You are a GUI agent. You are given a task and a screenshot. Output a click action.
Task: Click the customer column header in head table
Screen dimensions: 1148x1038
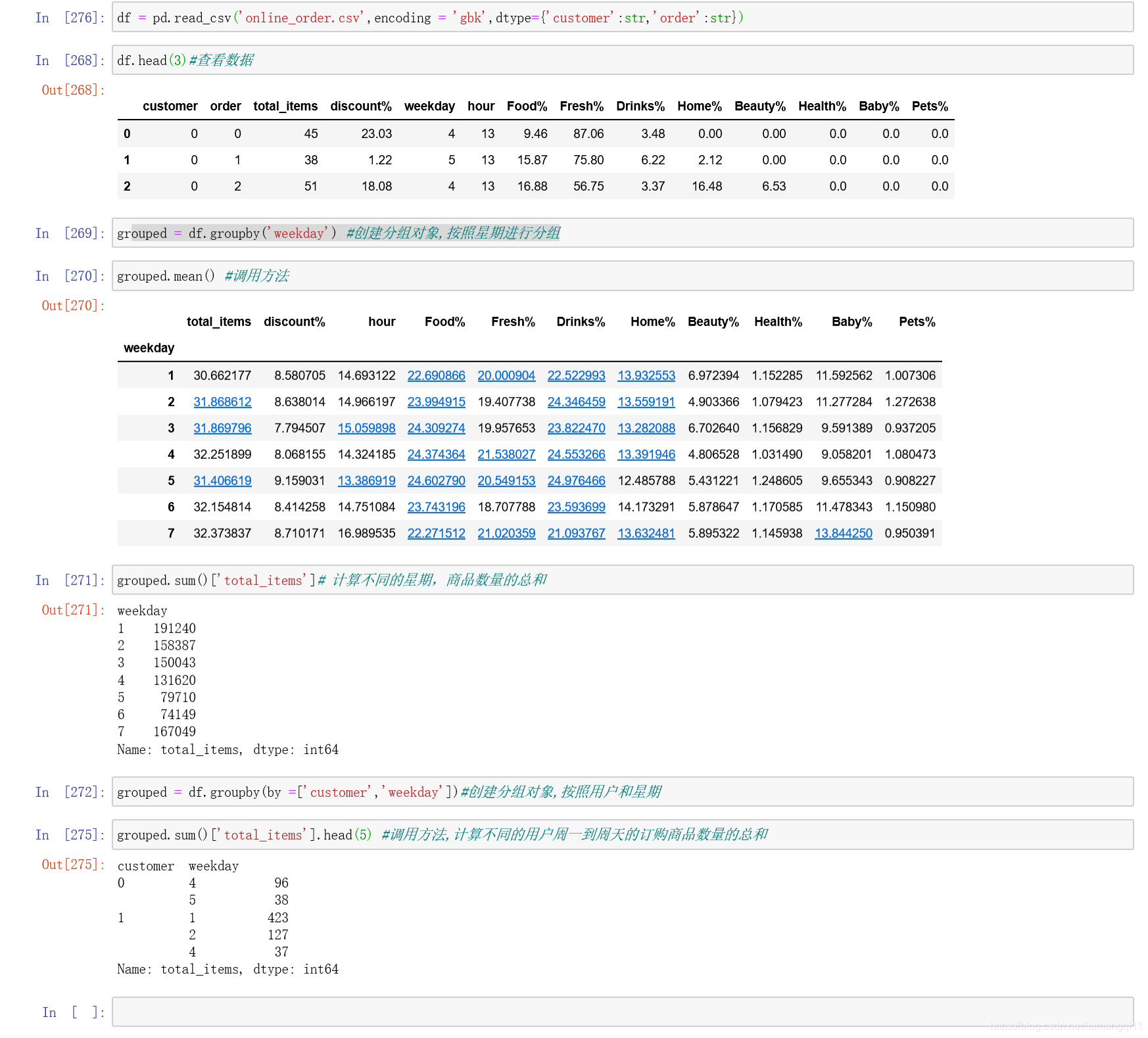170,106
